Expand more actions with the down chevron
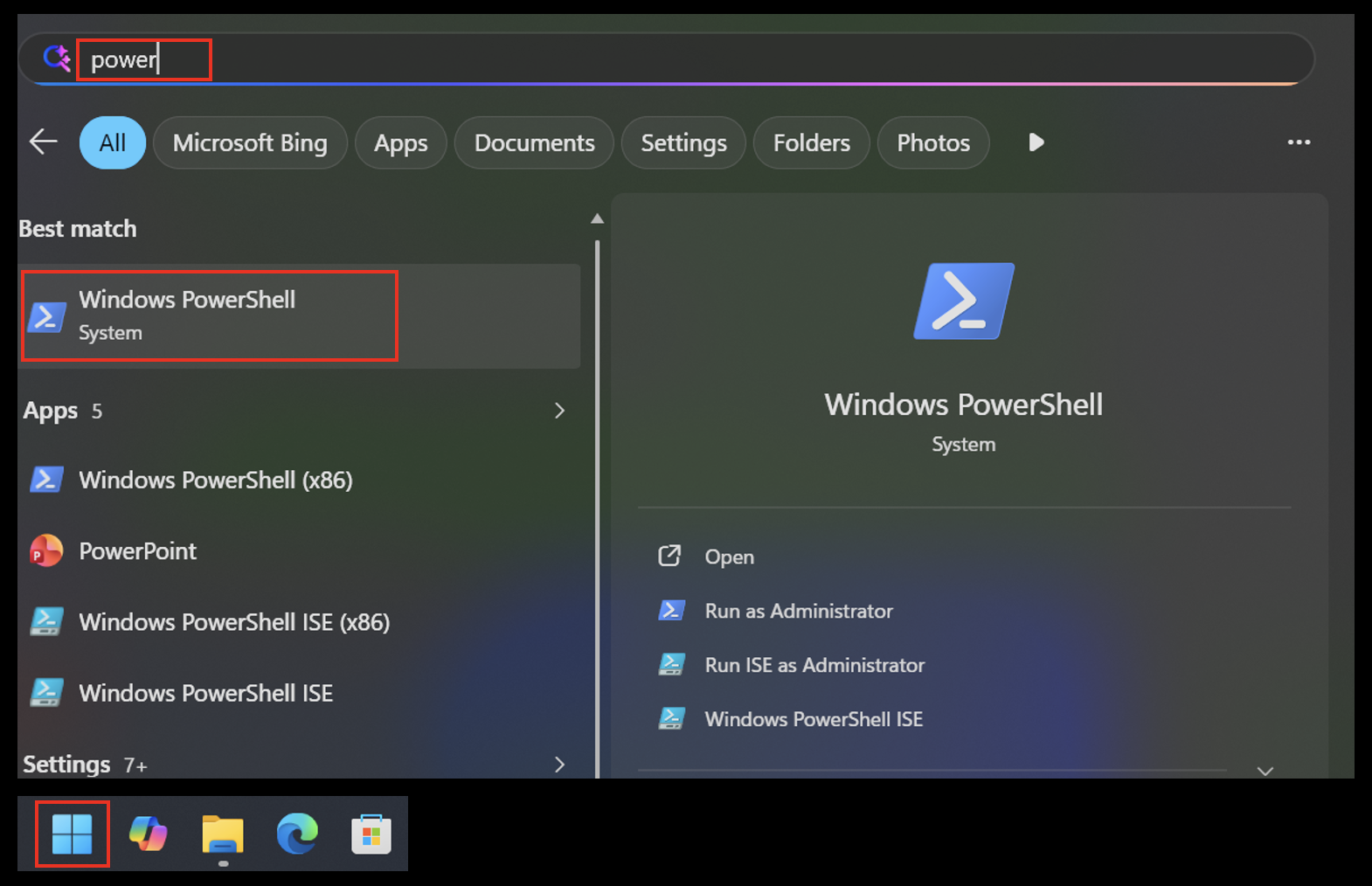Image resolution: width=1372 pixels, height=886 pixels. (x=1265, y=771)
